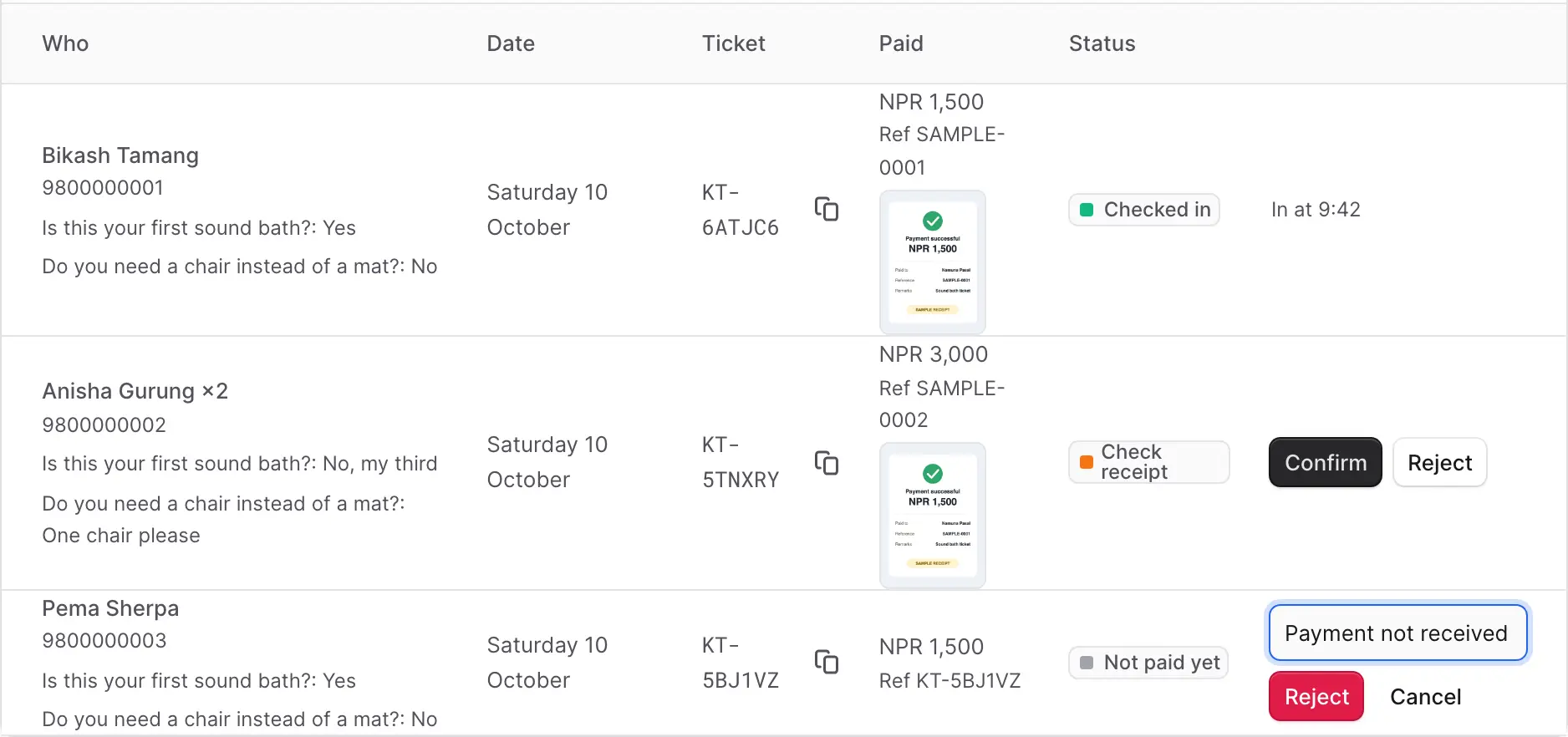Cancel rejection for Pema Sherpa

tap(1425, 696)
